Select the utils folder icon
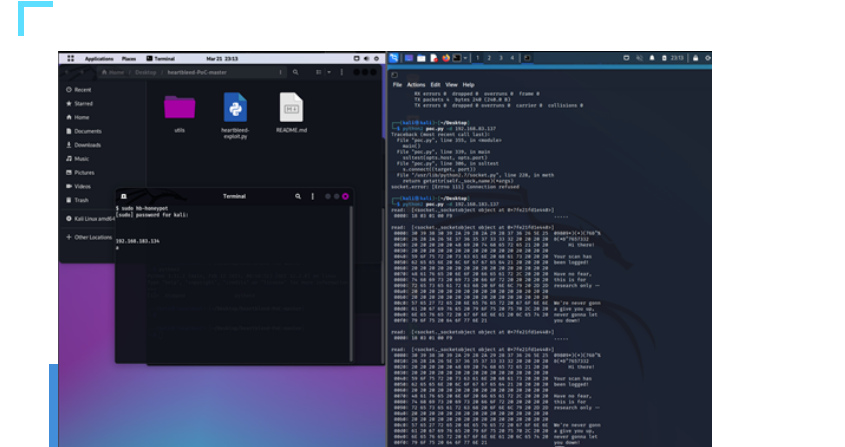 tap(179, 107)
